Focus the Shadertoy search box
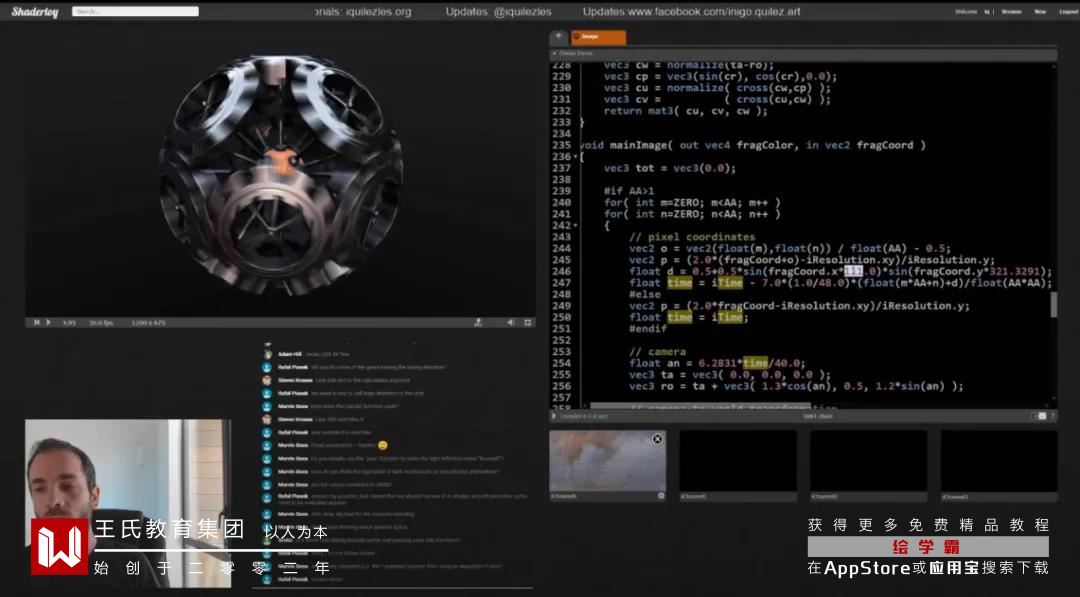 (136, 11)
